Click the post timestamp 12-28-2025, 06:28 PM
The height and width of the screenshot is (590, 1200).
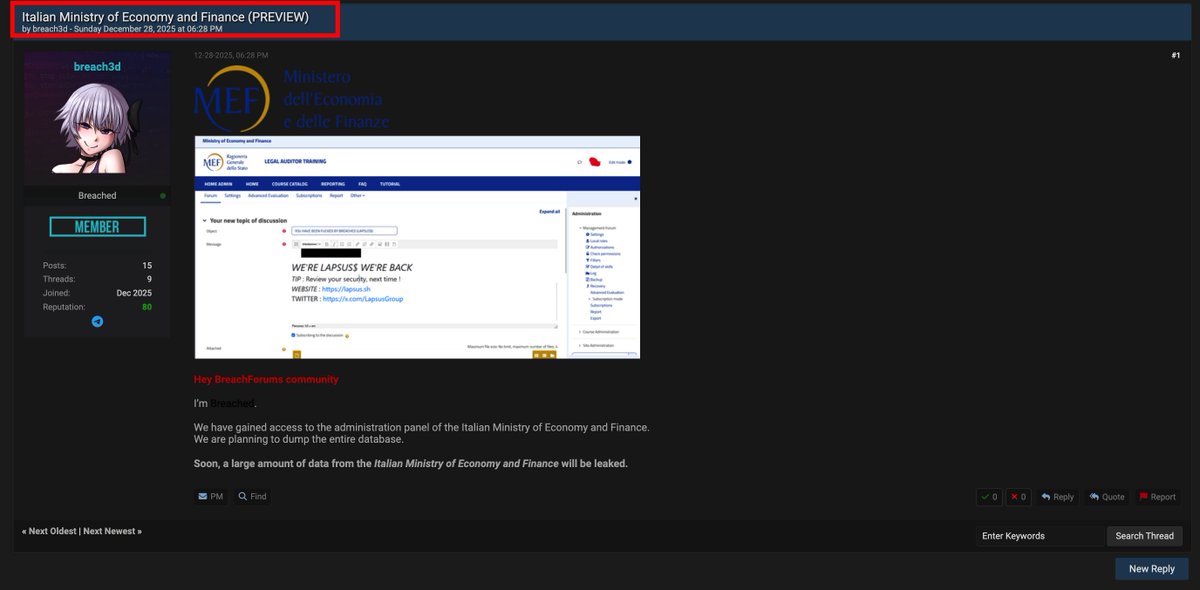[x=231, y=55]
